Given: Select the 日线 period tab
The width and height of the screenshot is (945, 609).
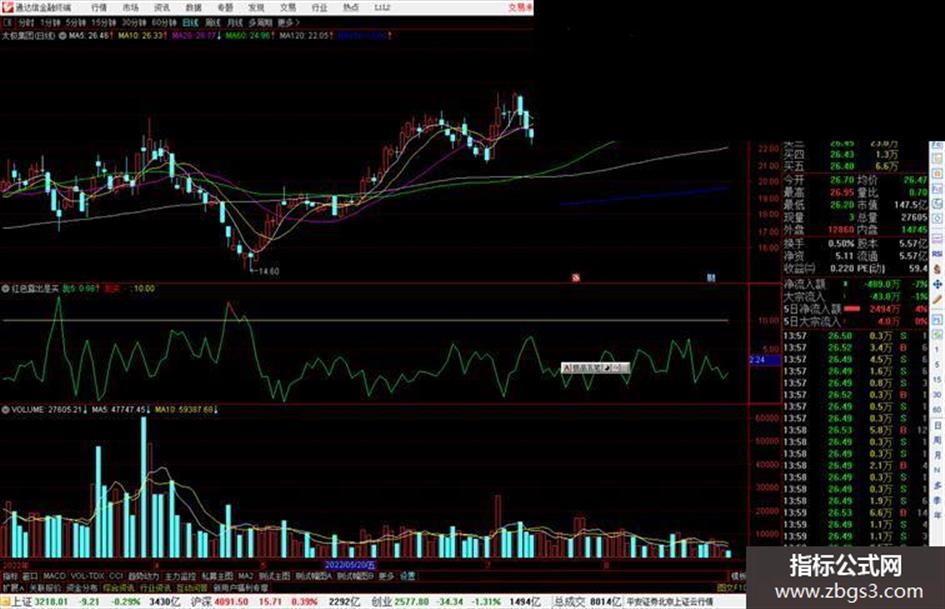Looking at the screenshot, I should pyautogui.click(x=190, y=22).
